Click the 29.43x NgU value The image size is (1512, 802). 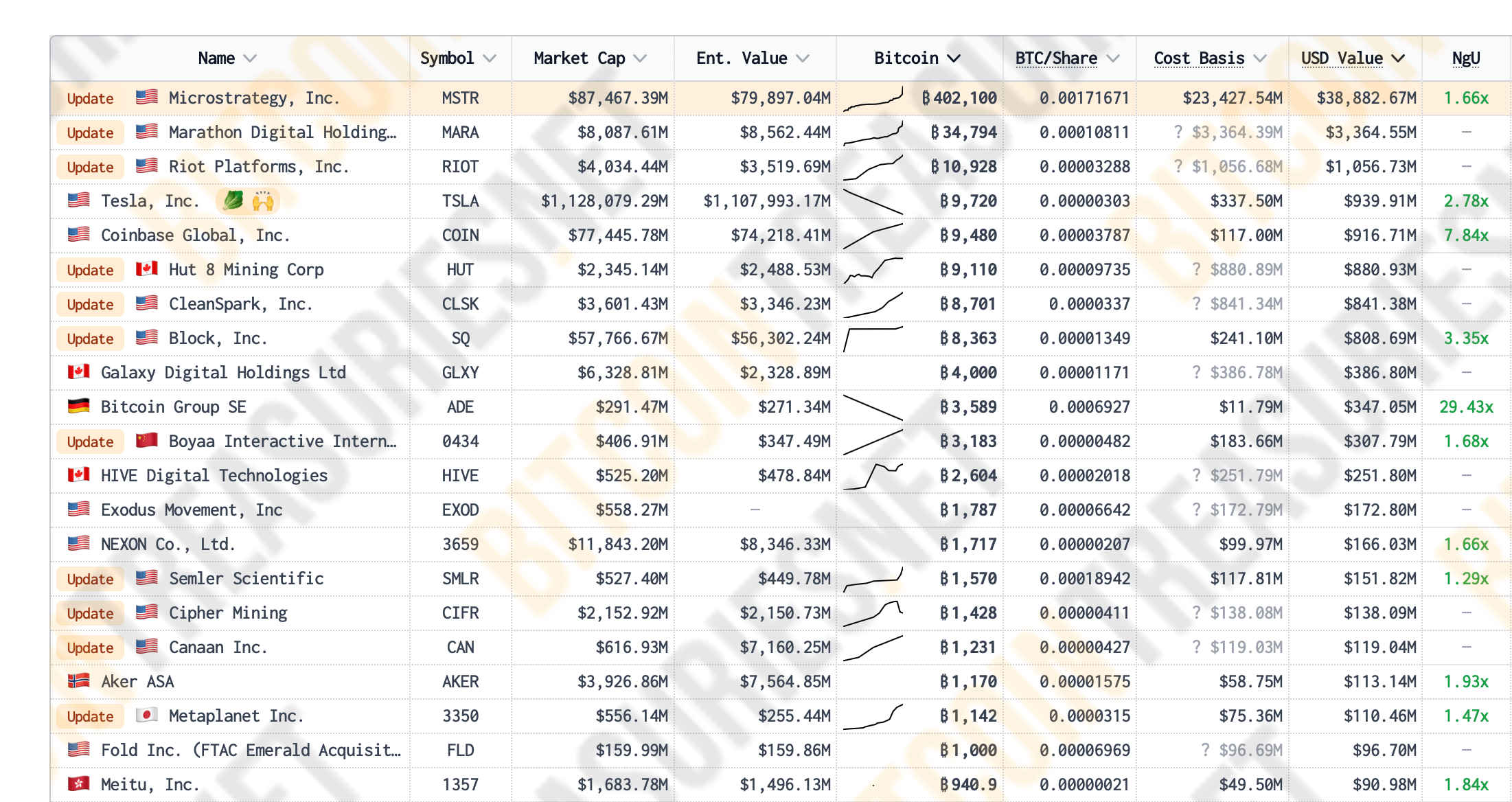pos(1466,407)
